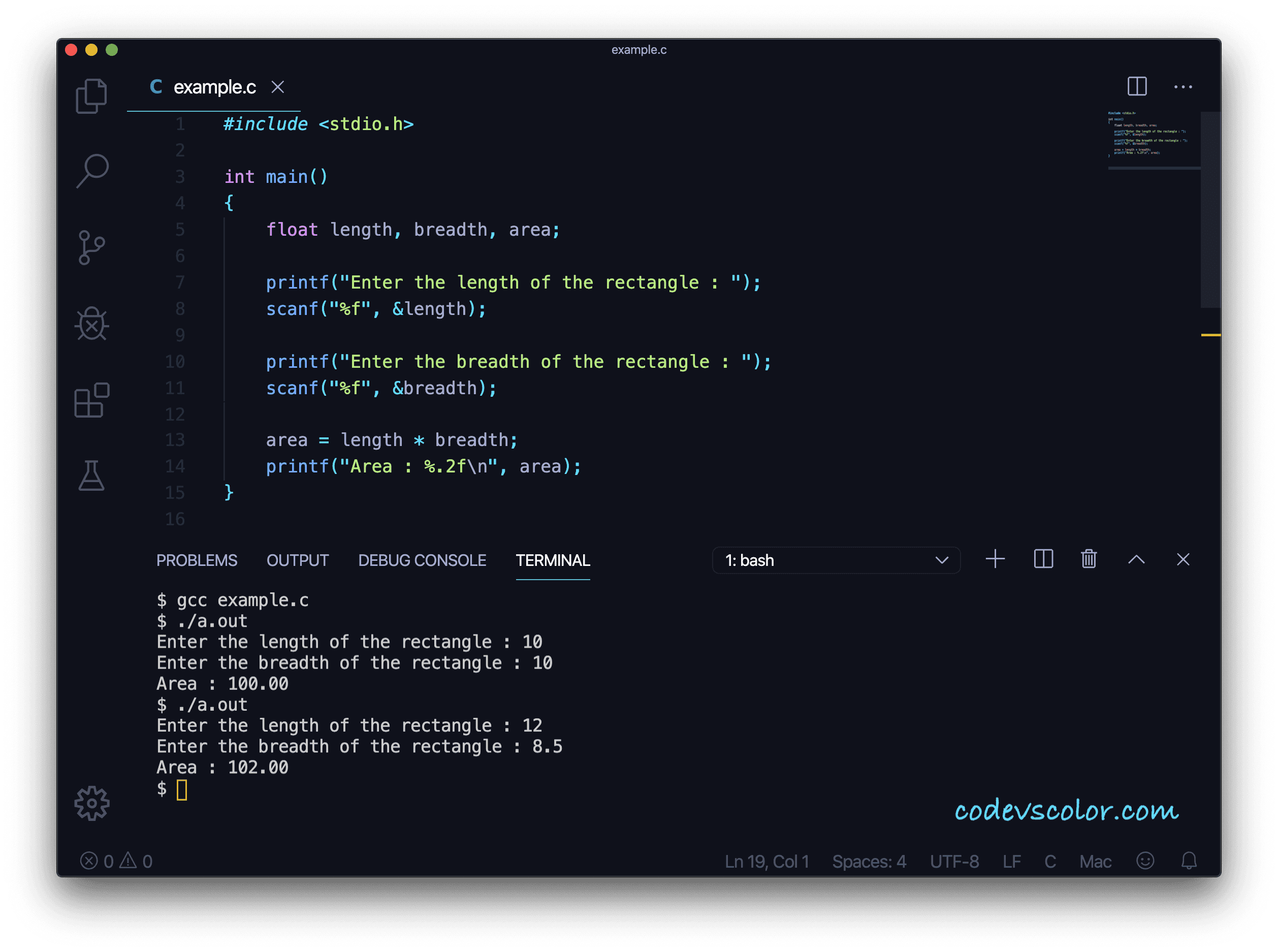Split the editor with top-right icon
The height and width of the screenshot is (952, 1278).
1137,87
